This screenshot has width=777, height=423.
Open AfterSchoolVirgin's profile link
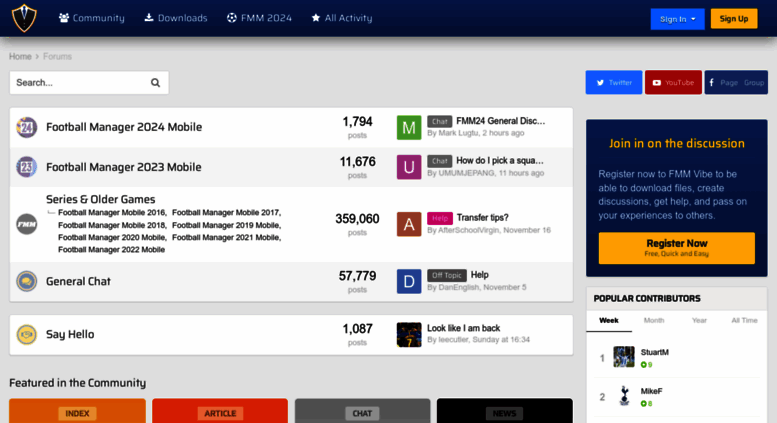pos(470,230)
